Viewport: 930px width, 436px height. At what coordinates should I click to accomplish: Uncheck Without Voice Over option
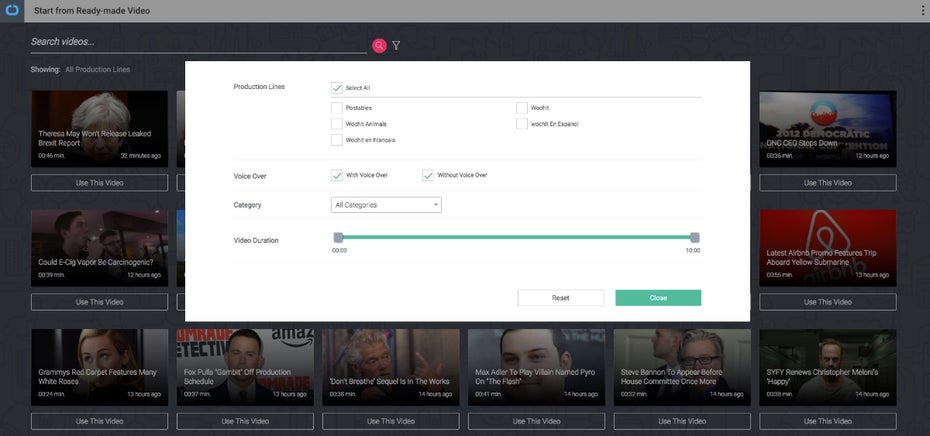click(x=428, y=176)
